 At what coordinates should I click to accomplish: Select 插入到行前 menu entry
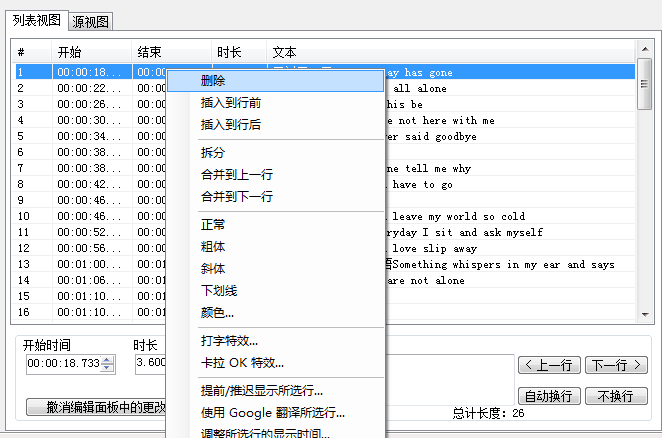click(275, 103)
